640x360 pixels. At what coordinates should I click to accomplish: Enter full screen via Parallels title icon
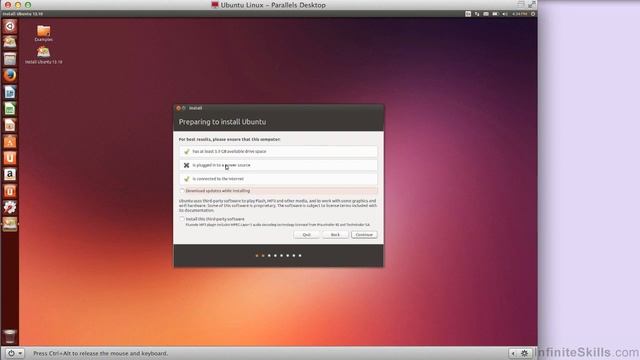pos(531,5)
